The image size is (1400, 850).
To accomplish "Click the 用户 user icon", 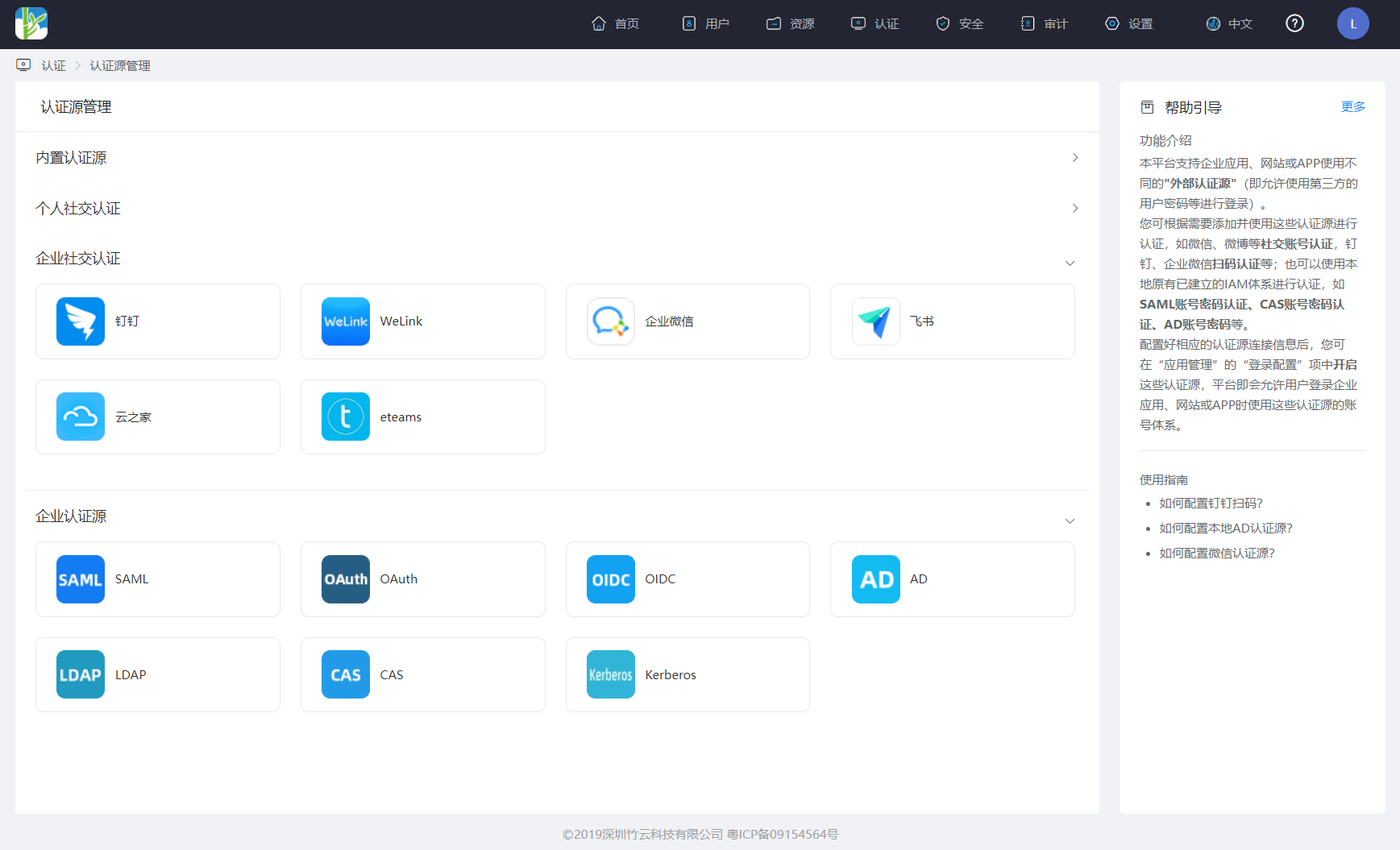I will 689,23.
